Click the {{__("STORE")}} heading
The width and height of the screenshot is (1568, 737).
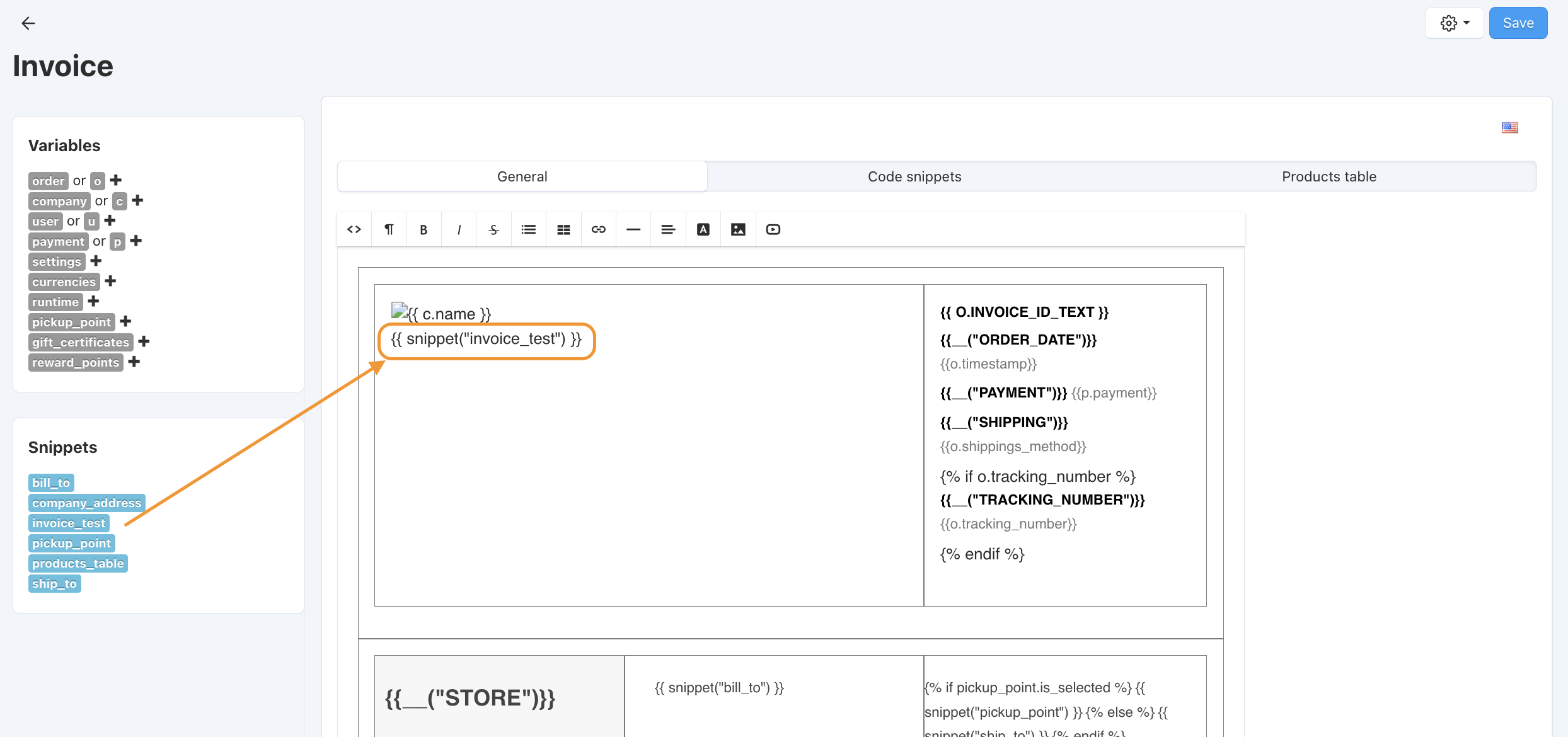[470, 698]
